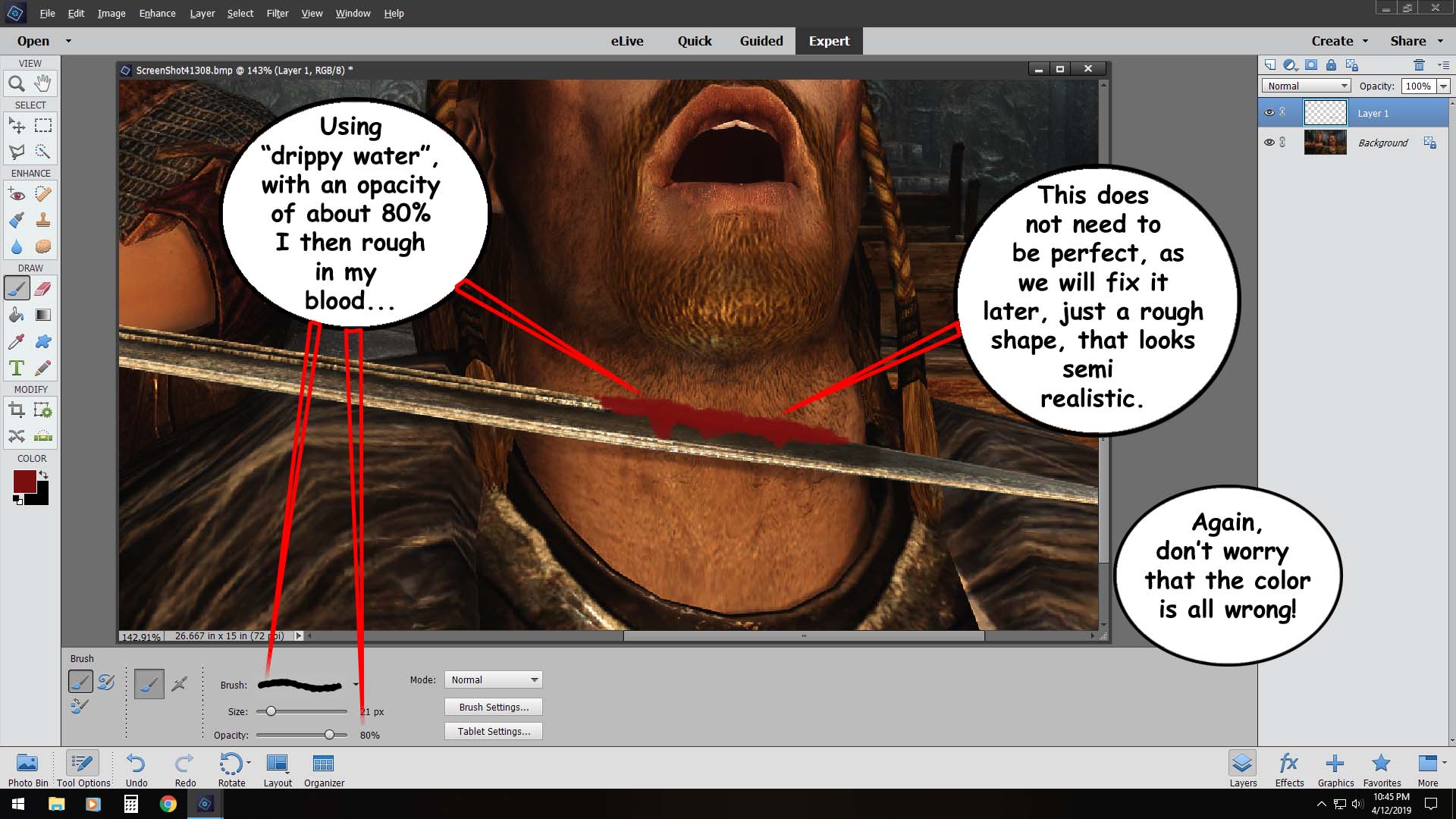Screen dimensions: 1456x819
Task: Open layer blend mode Normal dropdown
Action: pyautogui.click(x=1307, y=86)
